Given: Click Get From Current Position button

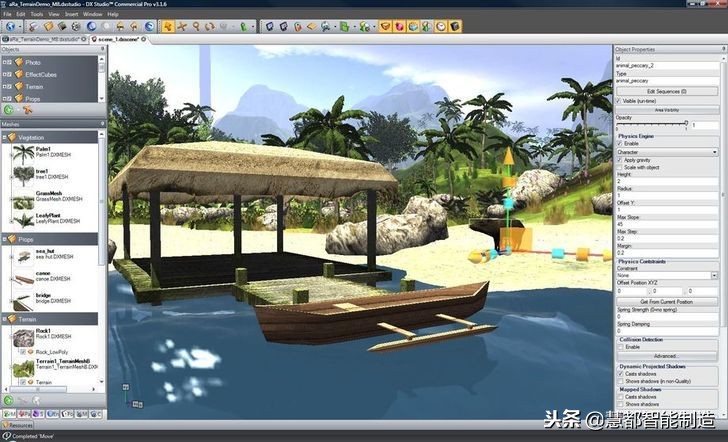Looking at the screenshot, I should coord(667,302).
